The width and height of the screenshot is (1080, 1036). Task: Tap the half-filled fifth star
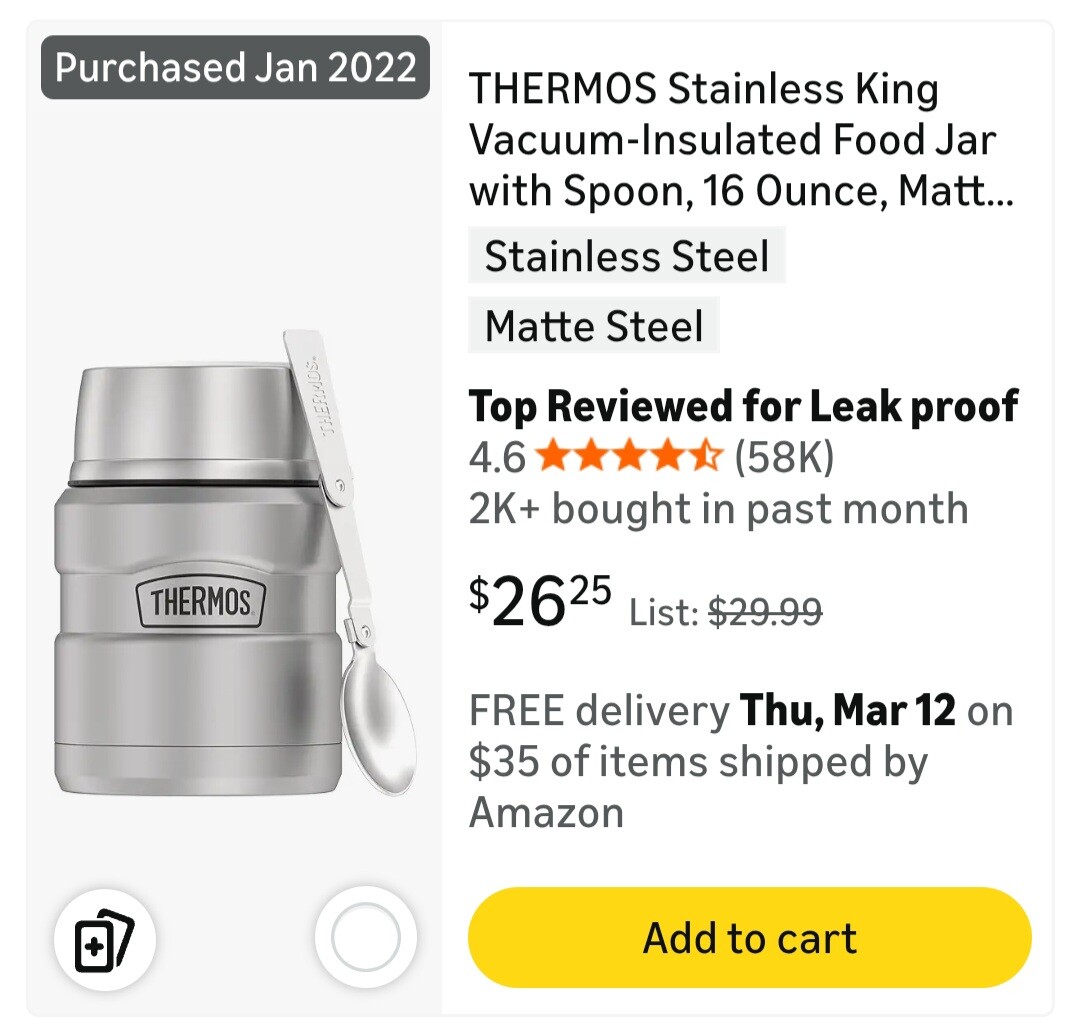706,458
